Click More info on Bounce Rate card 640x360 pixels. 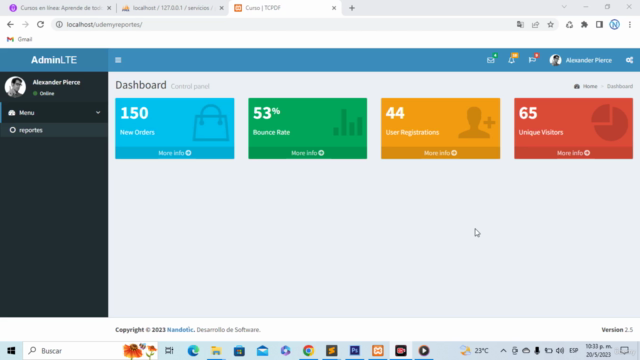(x=307, y=153)
